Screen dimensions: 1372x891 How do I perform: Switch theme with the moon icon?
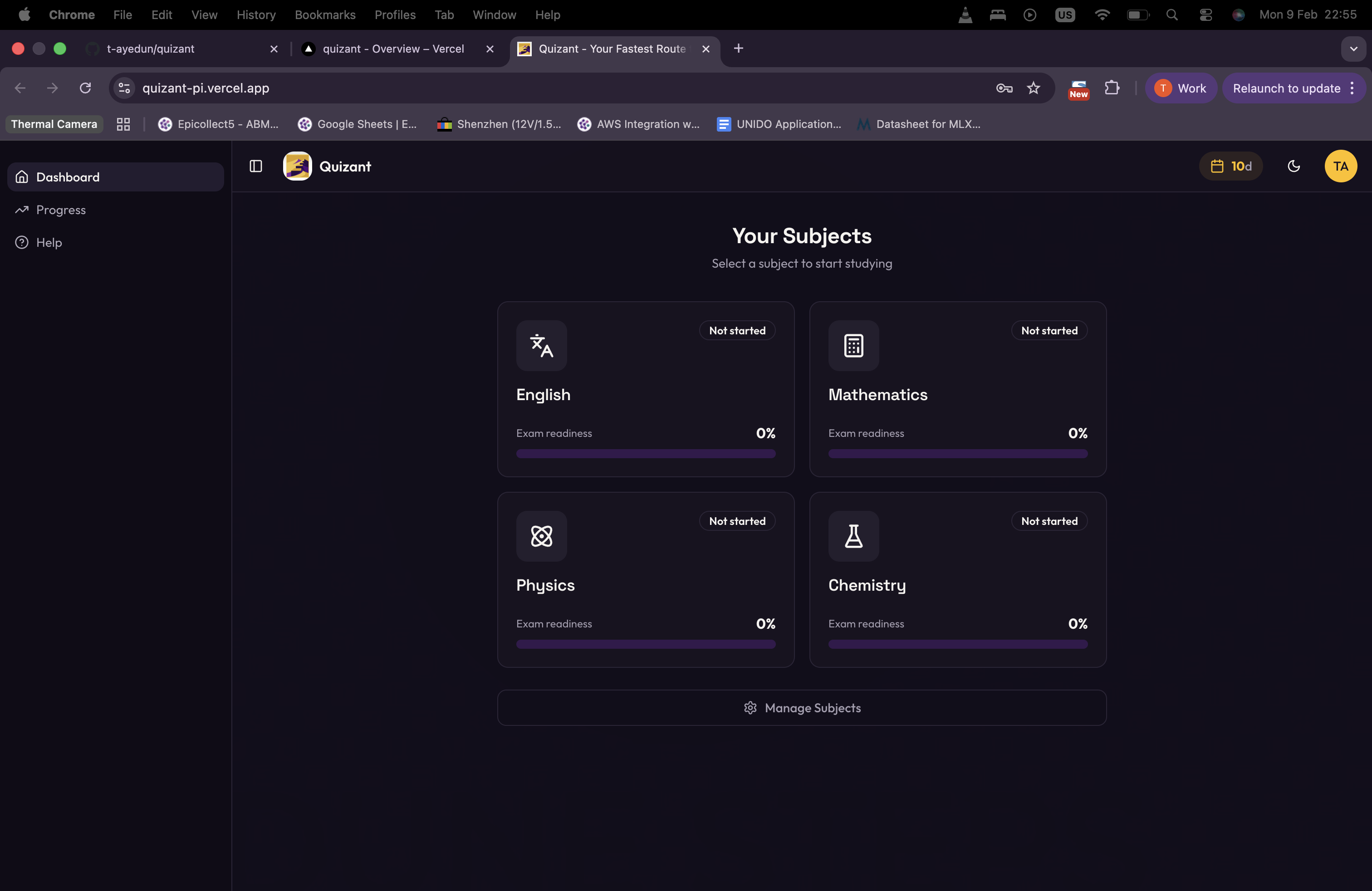1294,166
